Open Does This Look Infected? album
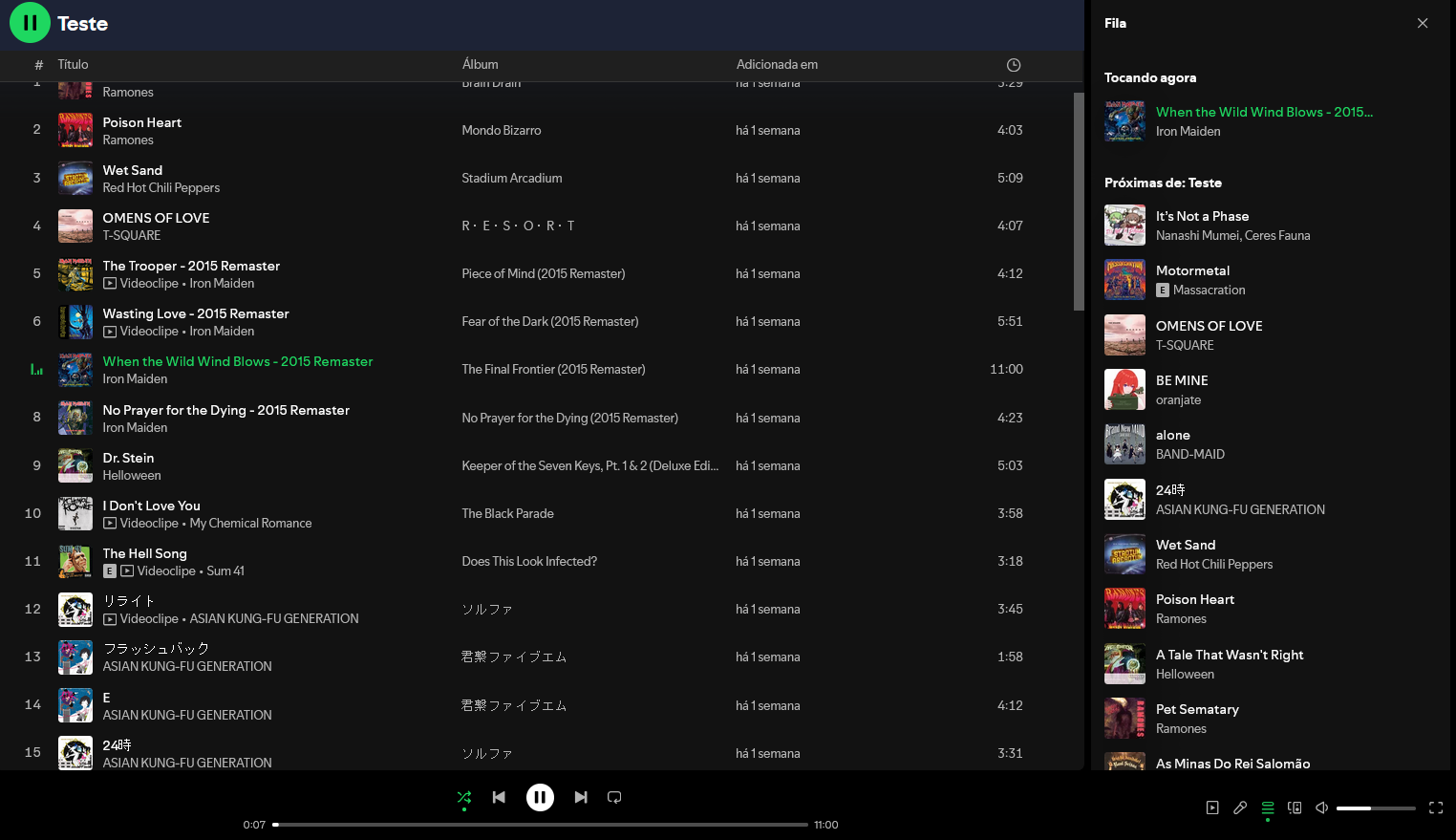Screen dimensions: 1456x840 [529, 561]
